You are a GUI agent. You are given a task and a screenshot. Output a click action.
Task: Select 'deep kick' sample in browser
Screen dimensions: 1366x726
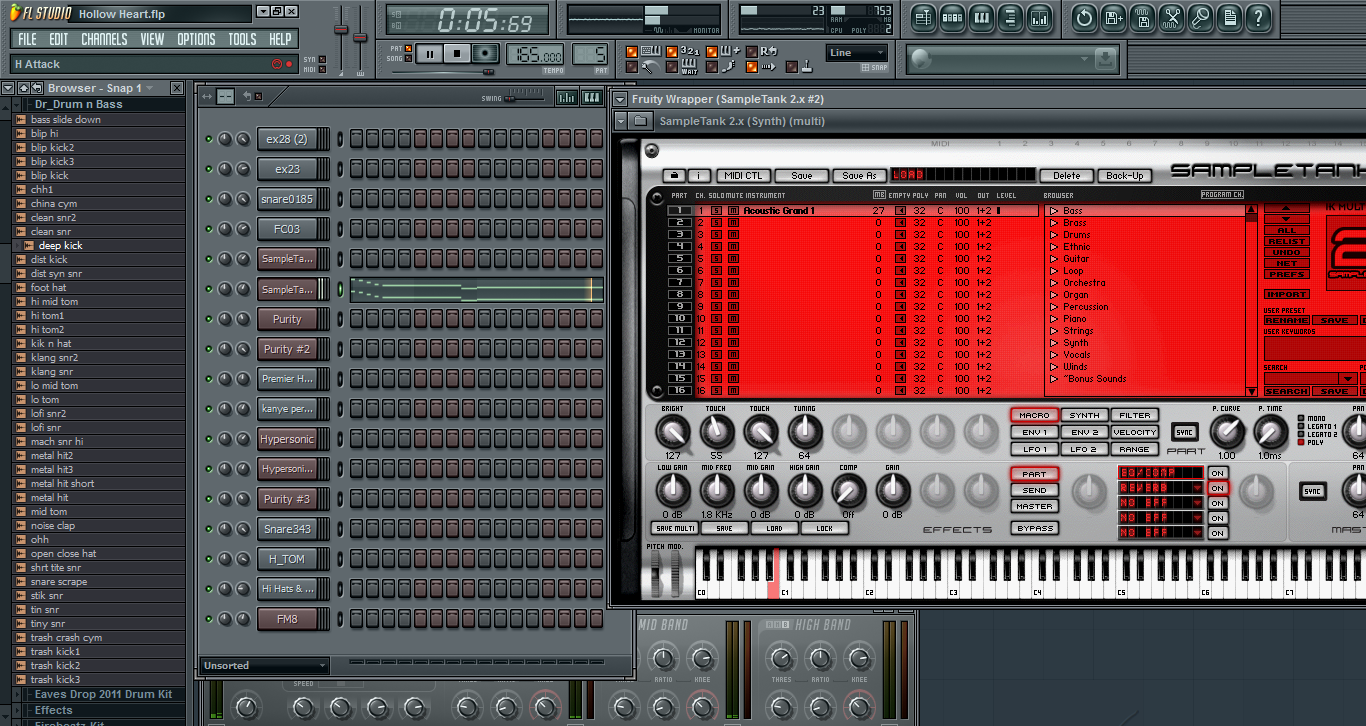60,245
